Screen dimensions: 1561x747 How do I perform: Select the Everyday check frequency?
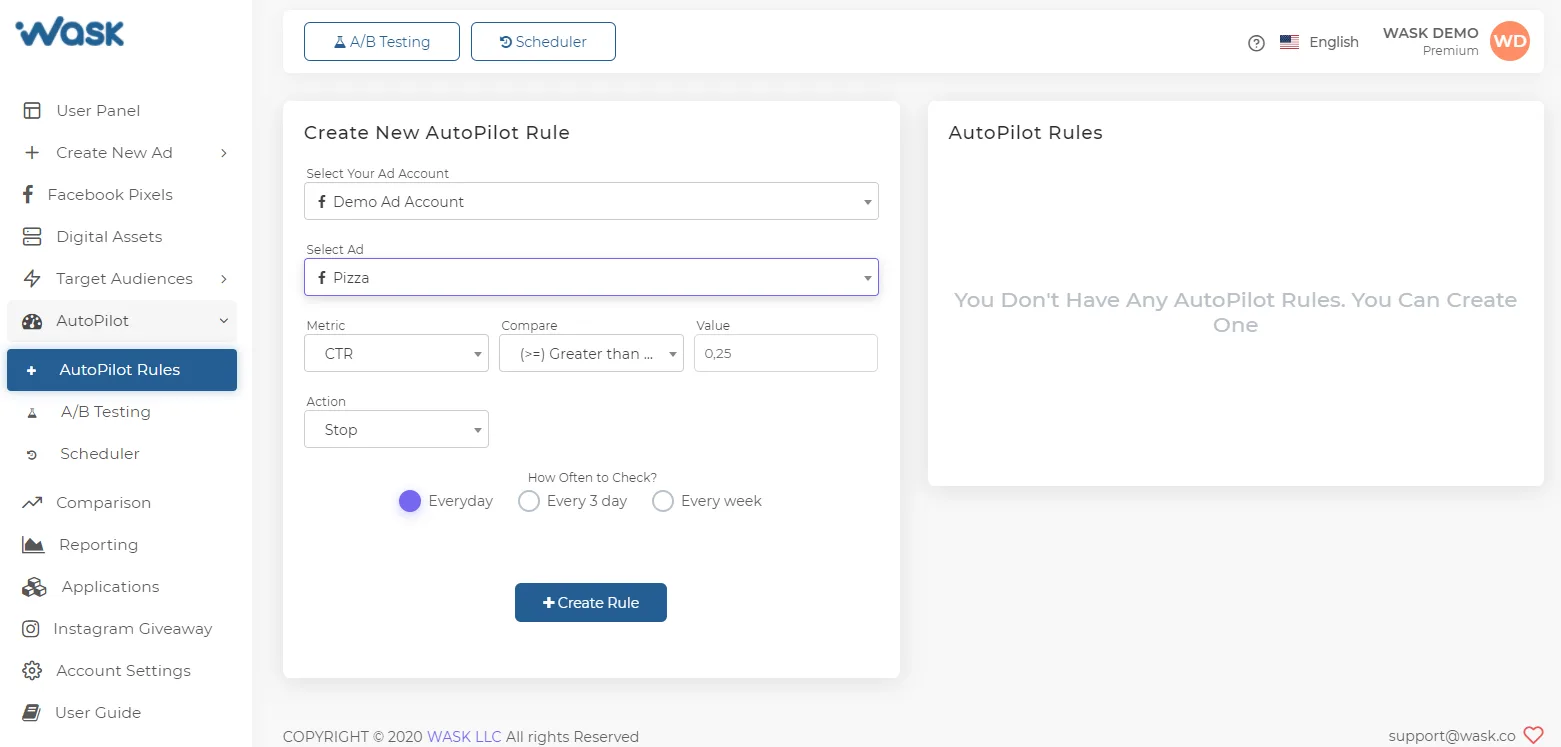[410, 501]
